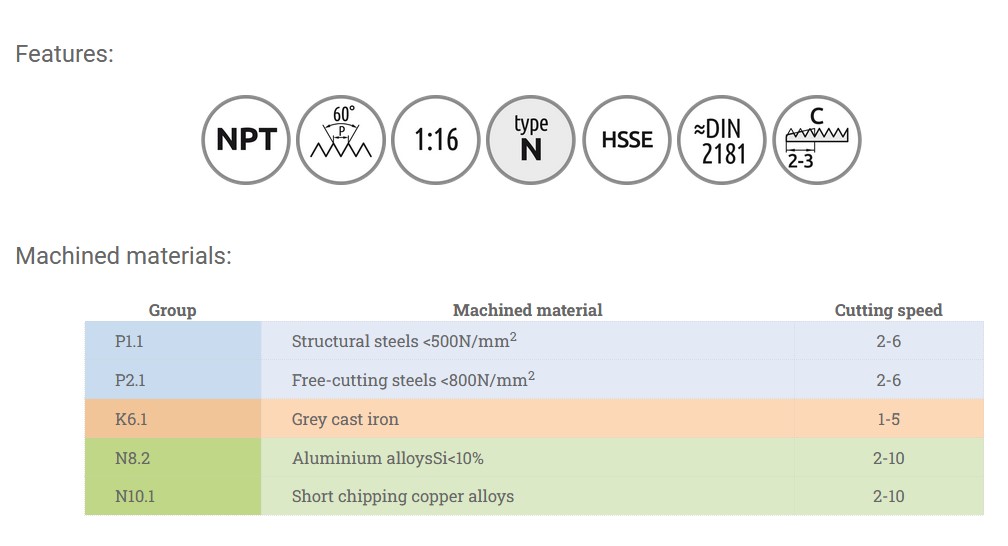Click the Features heading

[64, 54]
